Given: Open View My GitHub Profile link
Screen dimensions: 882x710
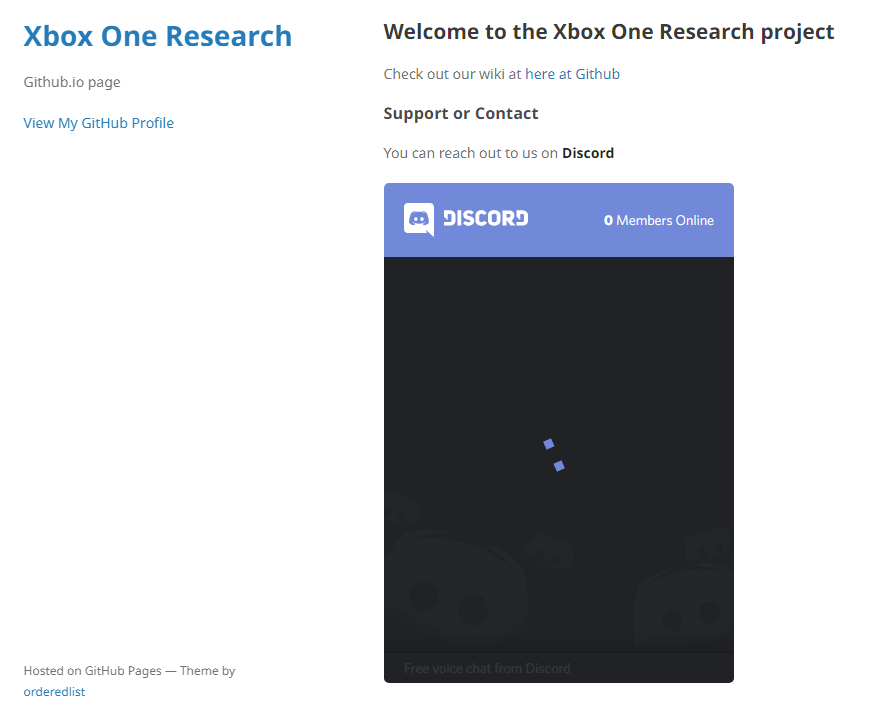Looking at the screenshot, I should point(98,123).
